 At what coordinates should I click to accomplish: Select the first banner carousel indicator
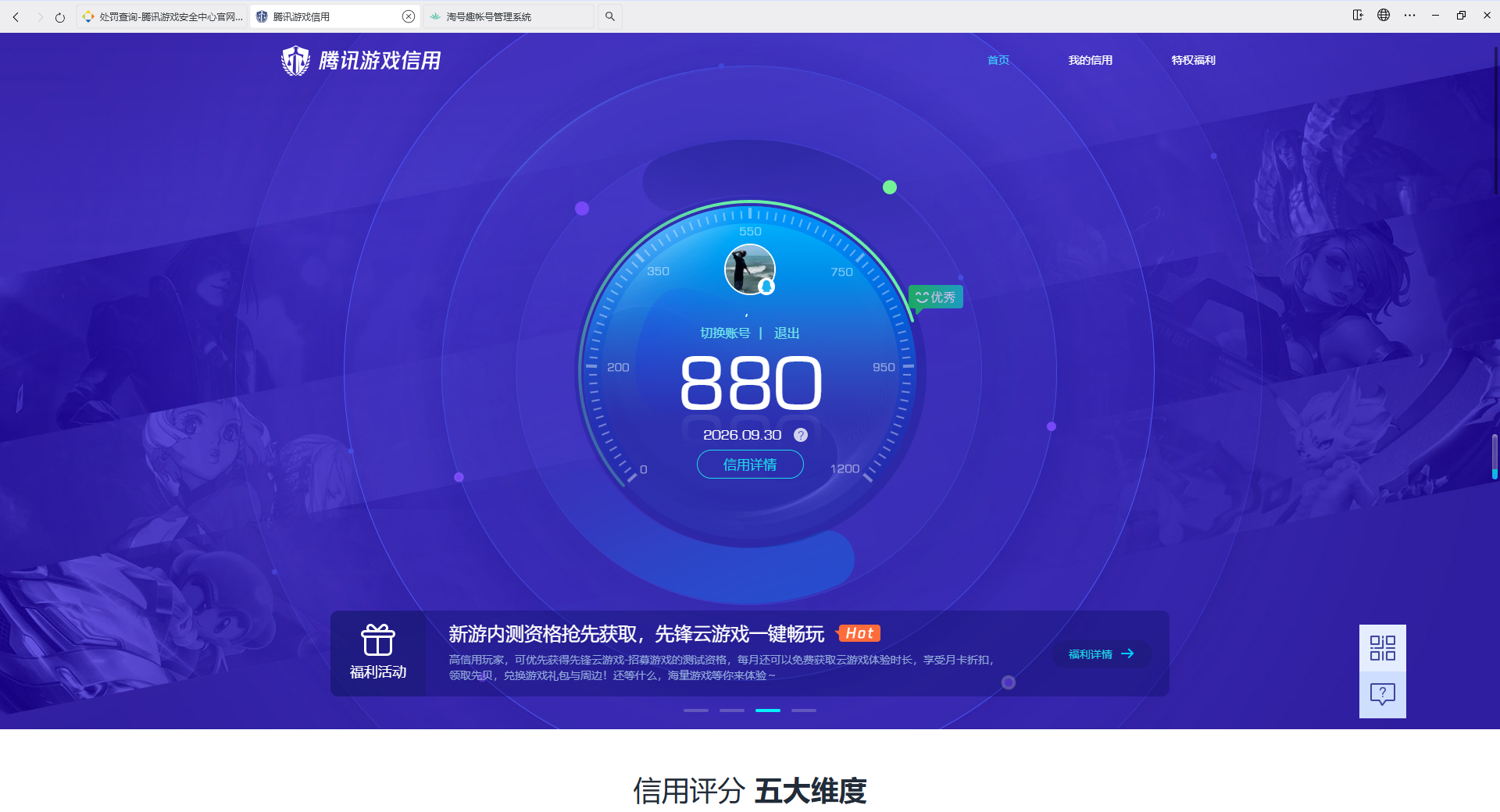click(696, 710)
